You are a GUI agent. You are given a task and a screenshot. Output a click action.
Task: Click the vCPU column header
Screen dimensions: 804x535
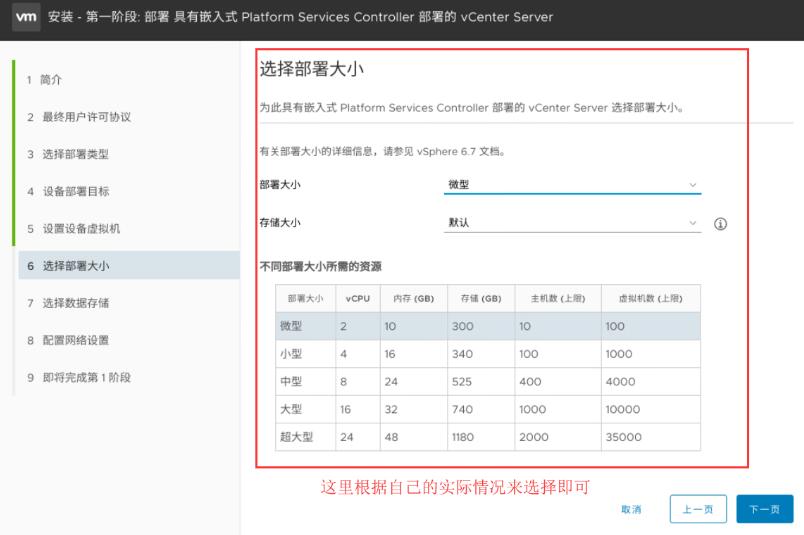point(358,299)
